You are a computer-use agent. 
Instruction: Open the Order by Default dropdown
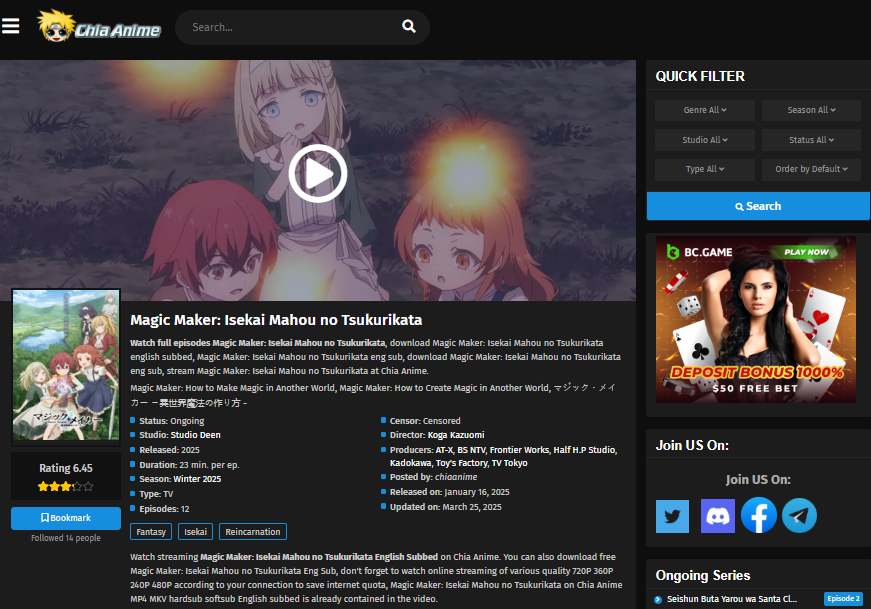(x=811, y=169)
